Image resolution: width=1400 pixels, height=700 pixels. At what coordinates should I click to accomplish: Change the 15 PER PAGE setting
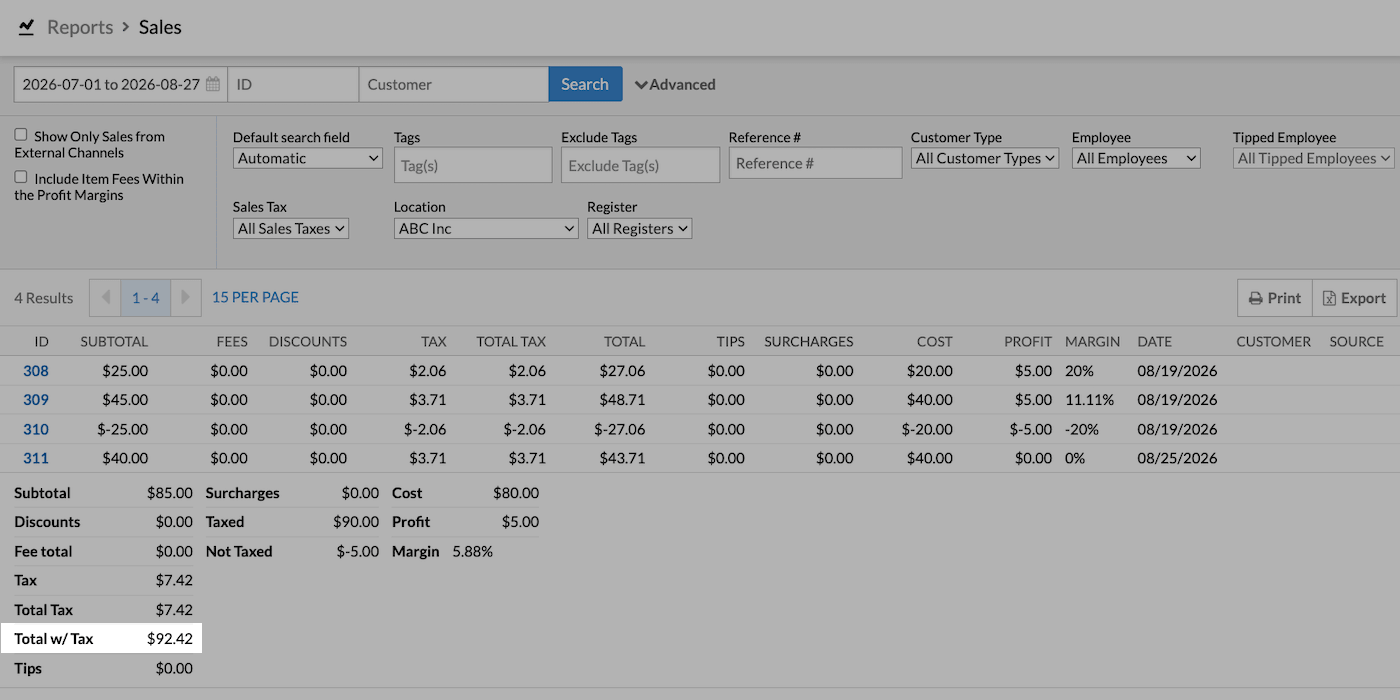[255, 297]
